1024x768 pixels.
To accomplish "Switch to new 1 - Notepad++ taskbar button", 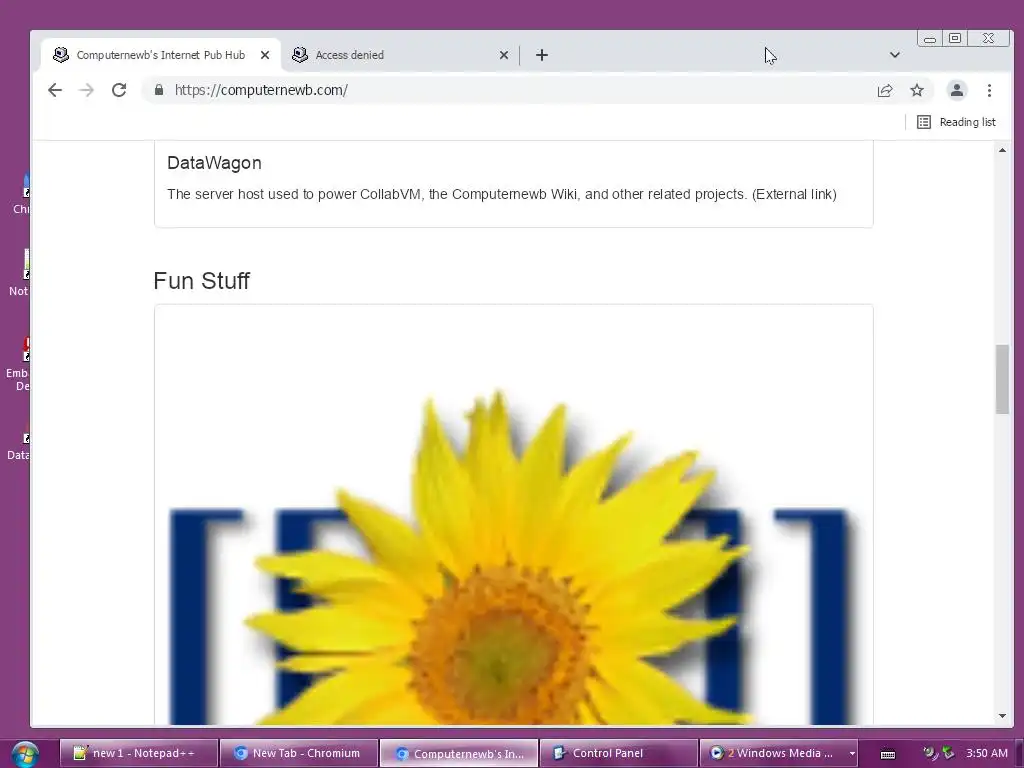I will click(x=138, y=753).
